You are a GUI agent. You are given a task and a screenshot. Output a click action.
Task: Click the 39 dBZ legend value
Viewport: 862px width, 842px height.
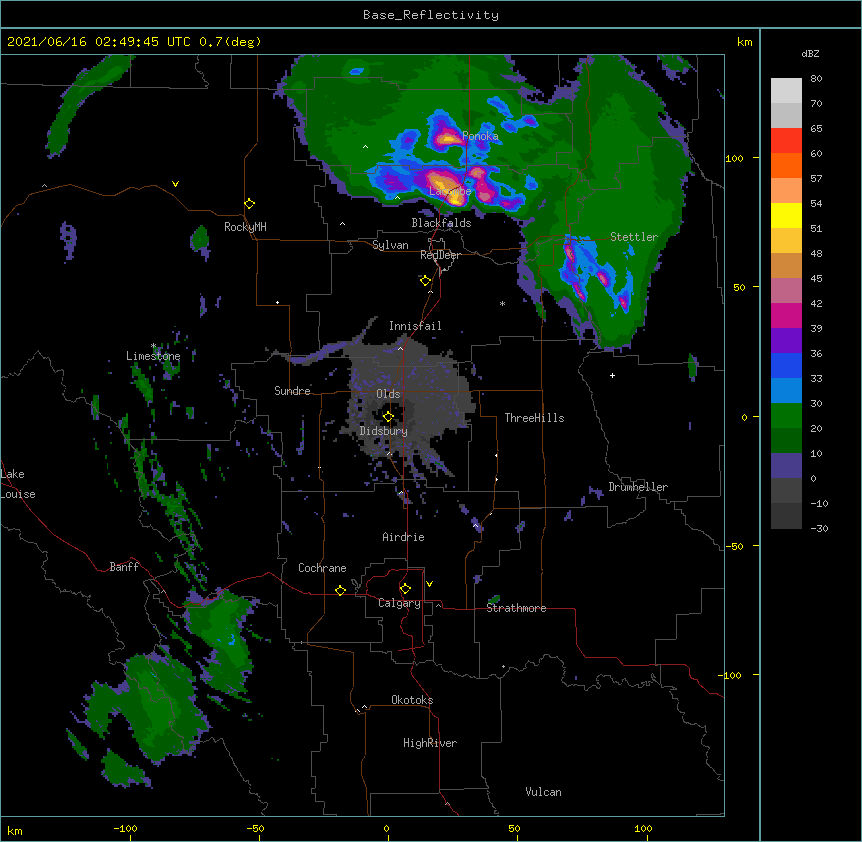816,329
